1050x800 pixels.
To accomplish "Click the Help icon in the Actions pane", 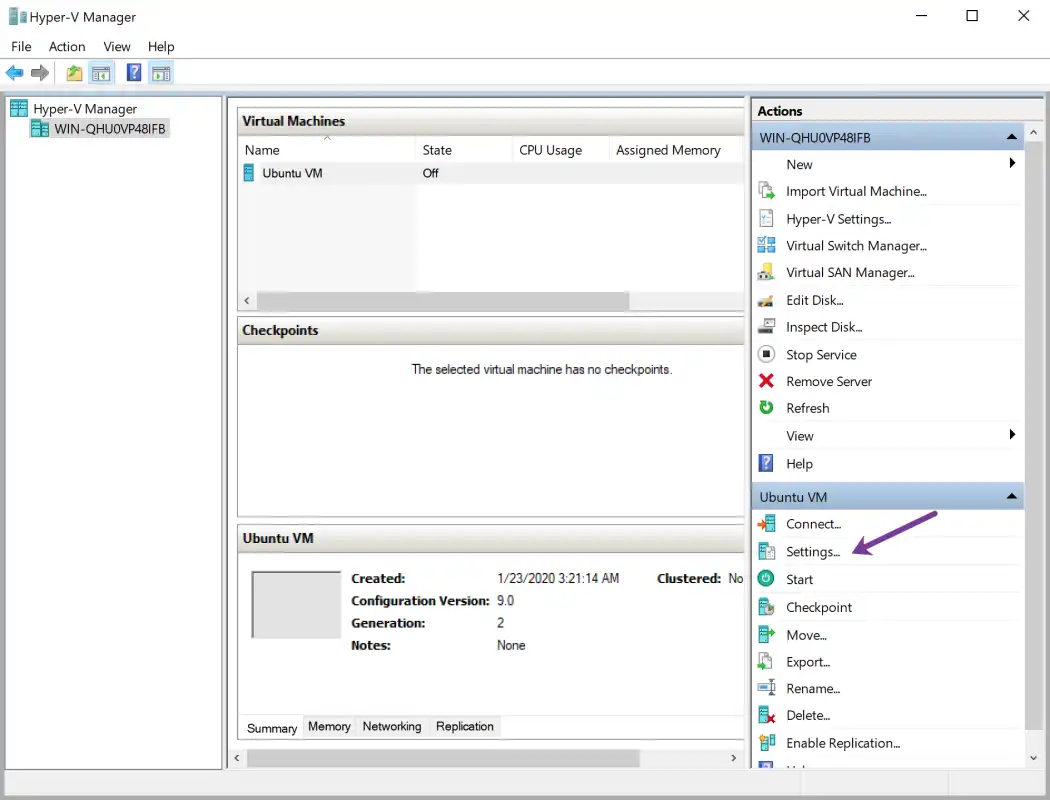I will tap(766, 463).
